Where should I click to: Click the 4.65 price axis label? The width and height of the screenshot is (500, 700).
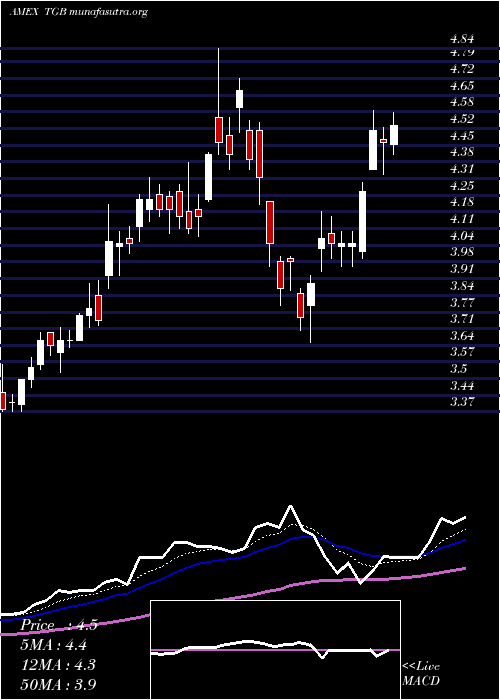tap(462, 85)
